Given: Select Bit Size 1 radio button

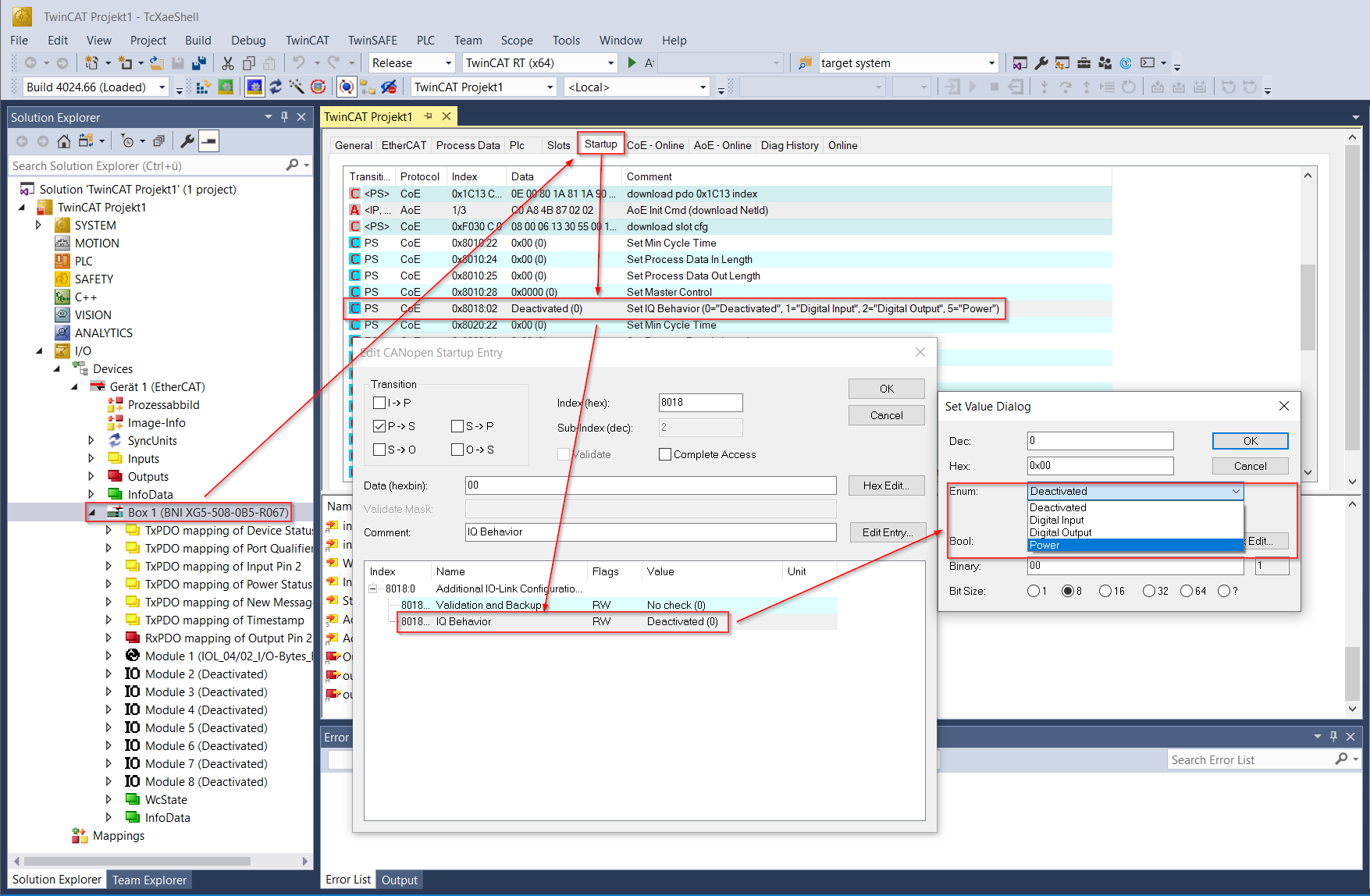Looking at the screenshot, I should pos(1034,591).
